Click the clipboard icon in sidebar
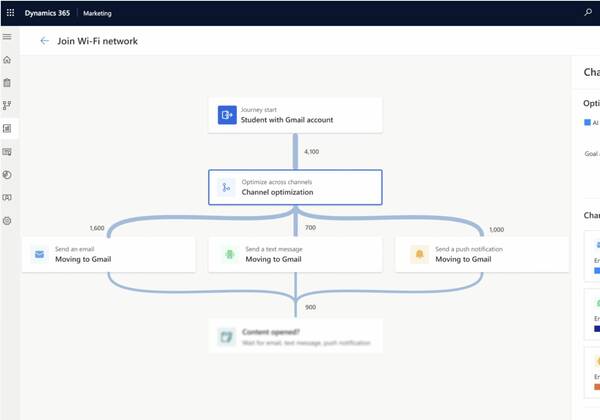The height and width of the screenshot is (420, 600). pos(8,83)
